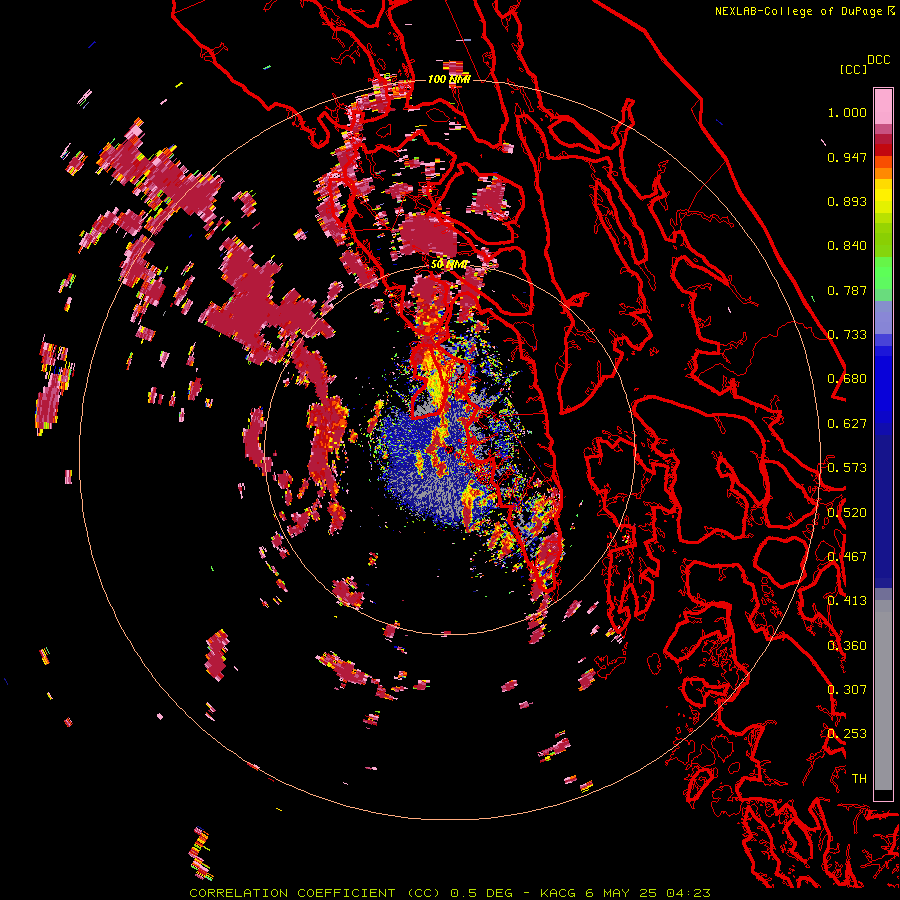Click the 6 MAY 25 date text
Image resolution: width=900 pixels, height=900 pixels.
(620, 893)
